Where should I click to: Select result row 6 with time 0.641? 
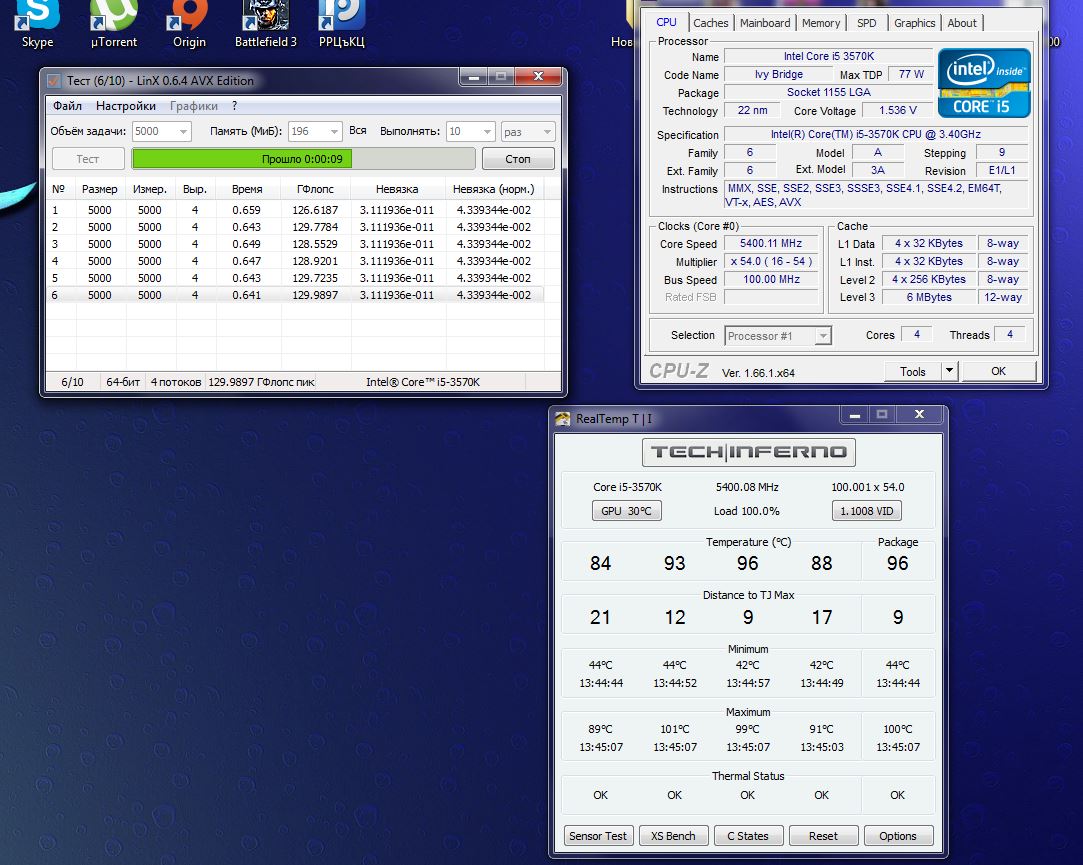pos(296,295)
